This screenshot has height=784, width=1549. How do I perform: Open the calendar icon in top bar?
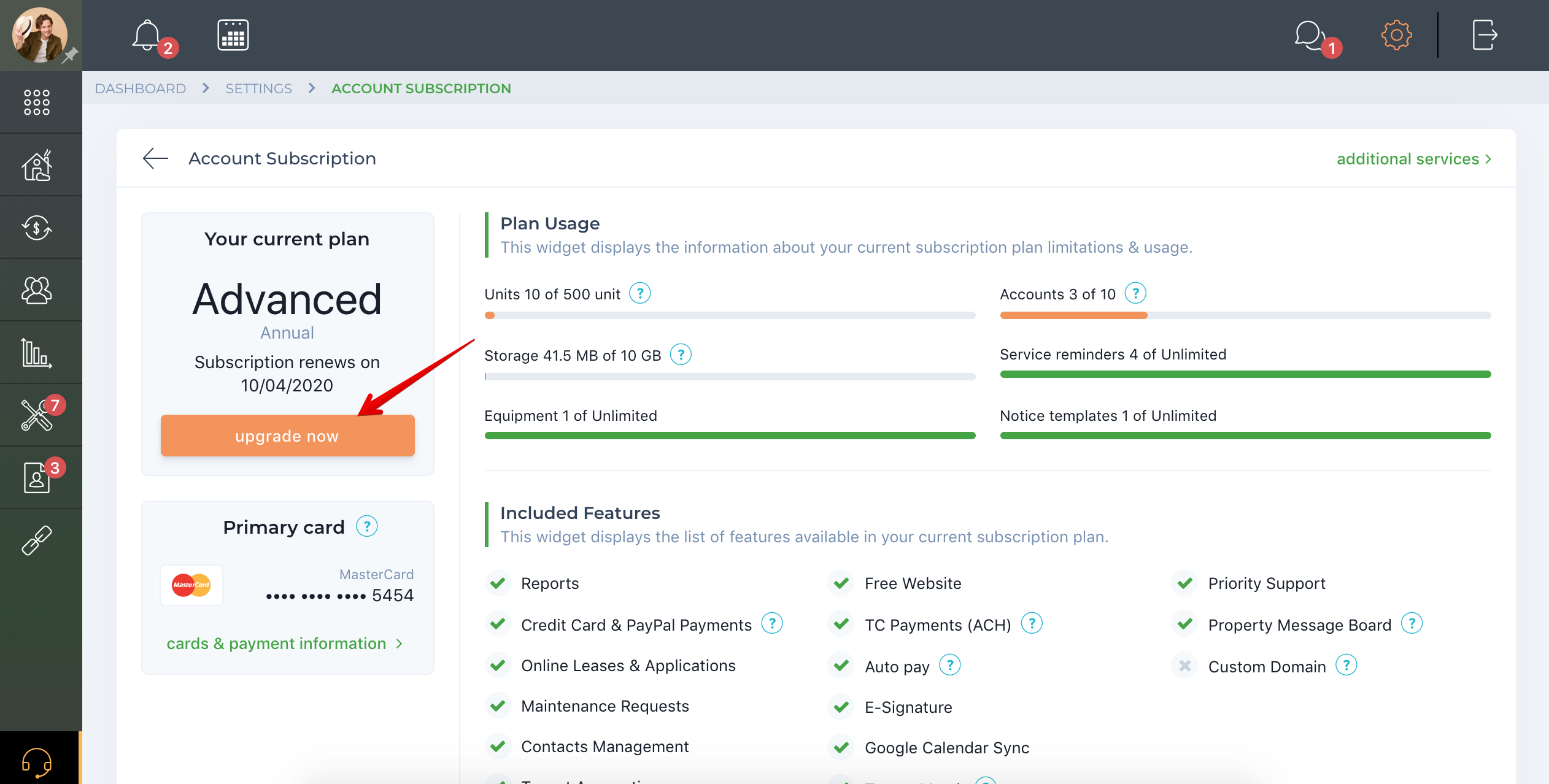click(x=233, y=35)
